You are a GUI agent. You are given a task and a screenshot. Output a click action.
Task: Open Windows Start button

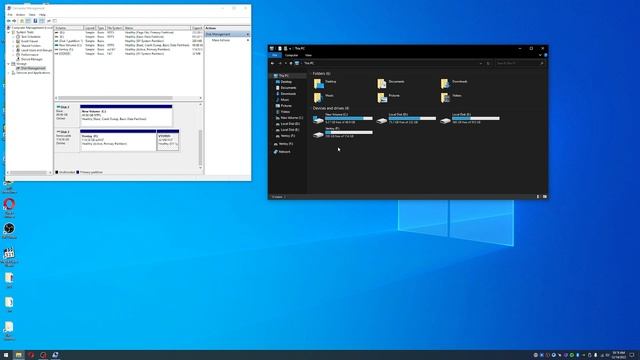(x=6, y=355)
